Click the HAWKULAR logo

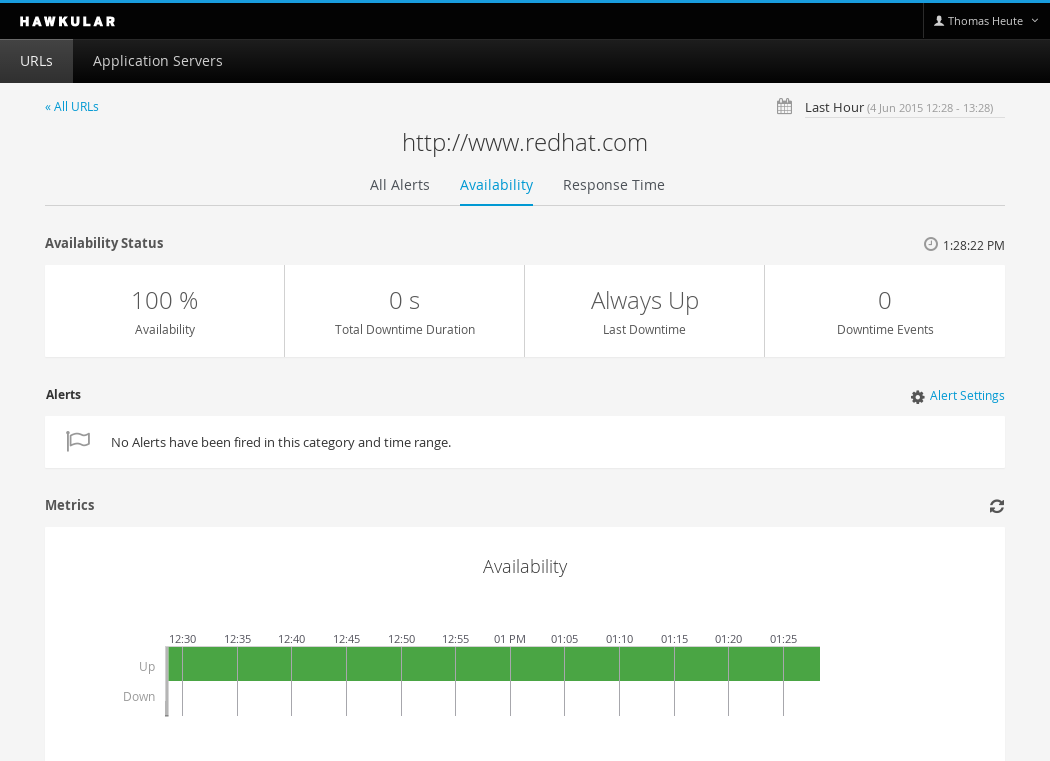coord(68,21)
